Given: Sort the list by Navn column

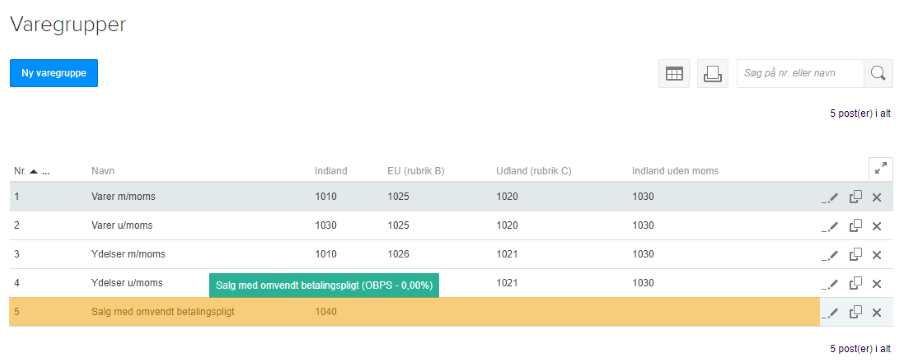Looking at the screenshot, I should click(x=101, y=171).
